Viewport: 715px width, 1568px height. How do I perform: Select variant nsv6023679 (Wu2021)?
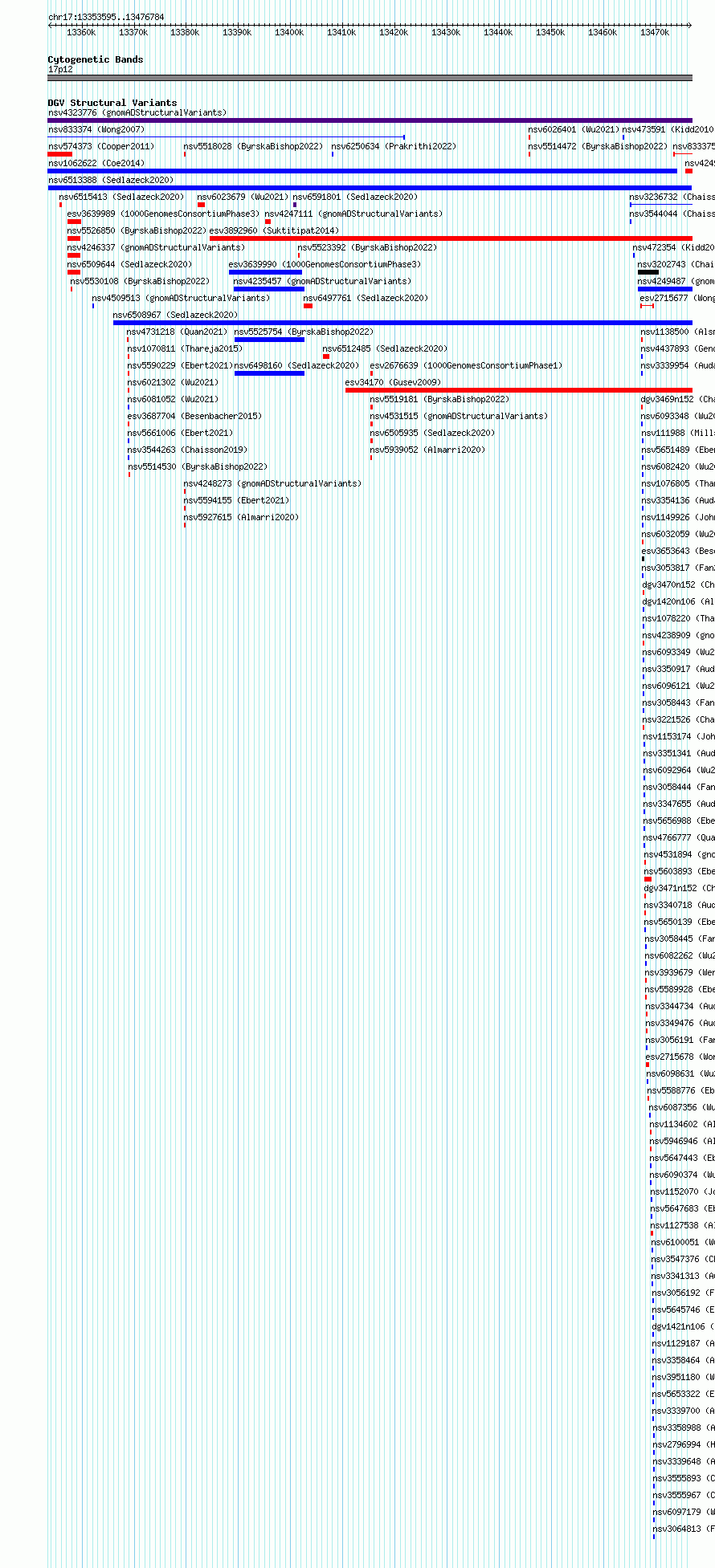[x=243, y=197]
